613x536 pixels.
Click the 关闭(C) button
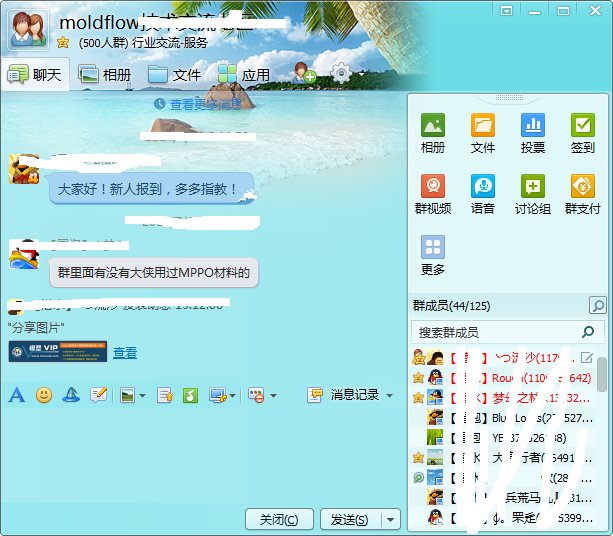[x=279, y=520]
